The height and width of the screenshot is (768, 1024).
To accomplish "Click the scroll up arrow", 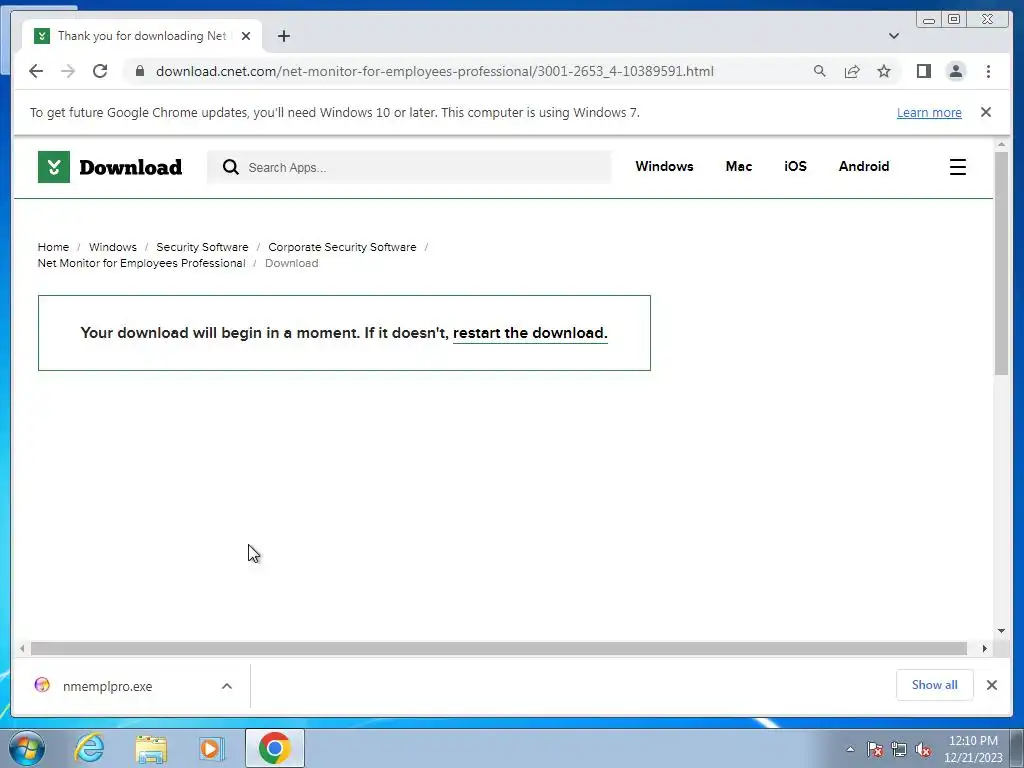I will [1001, 144].
